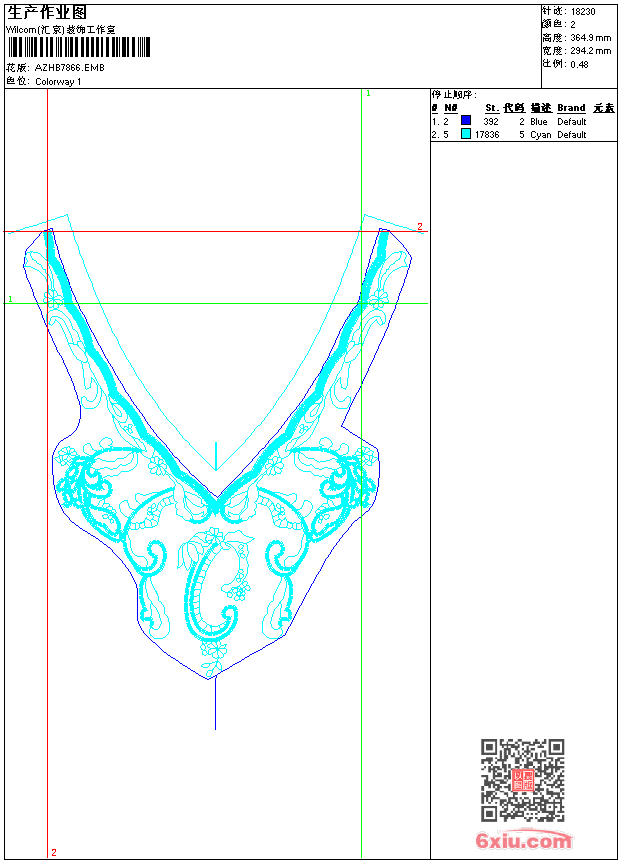The width and height of the screenshot is (620, 860).
Task: Click the height value 364.9 mm
Action: pos(590,37)
